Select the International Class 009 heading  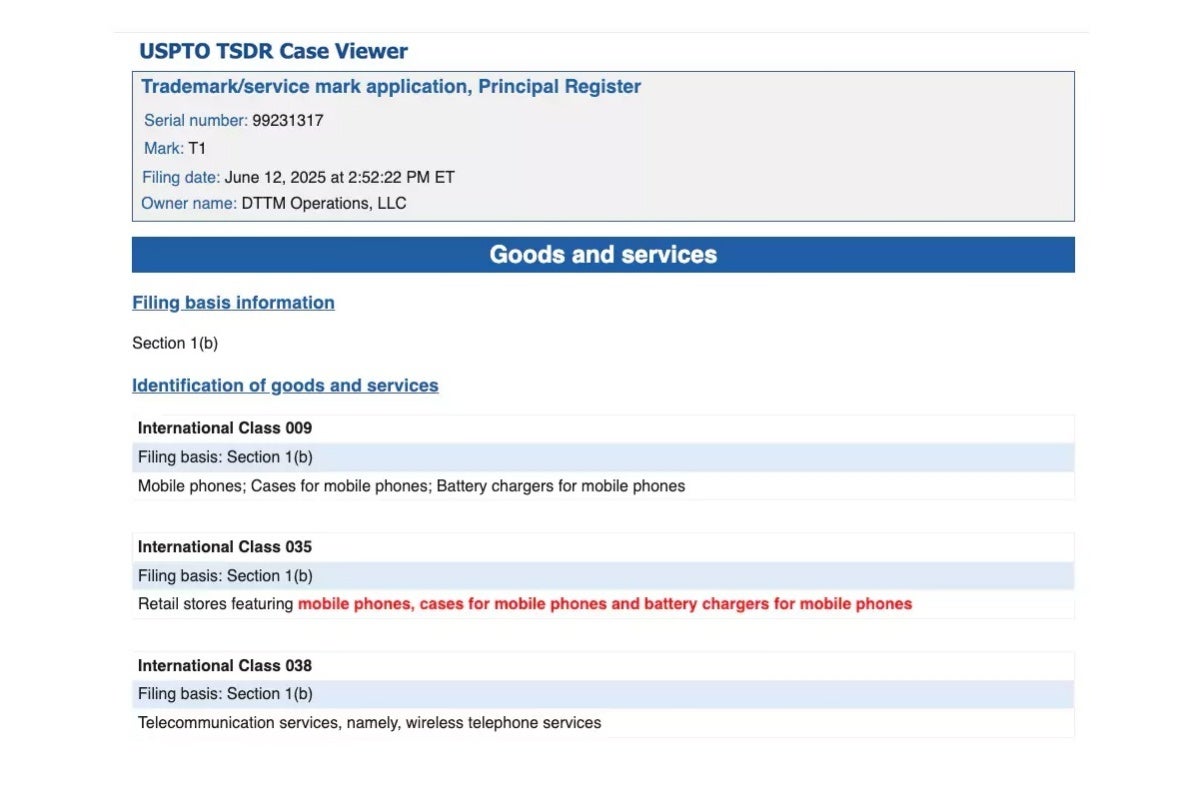coord(225,428)
